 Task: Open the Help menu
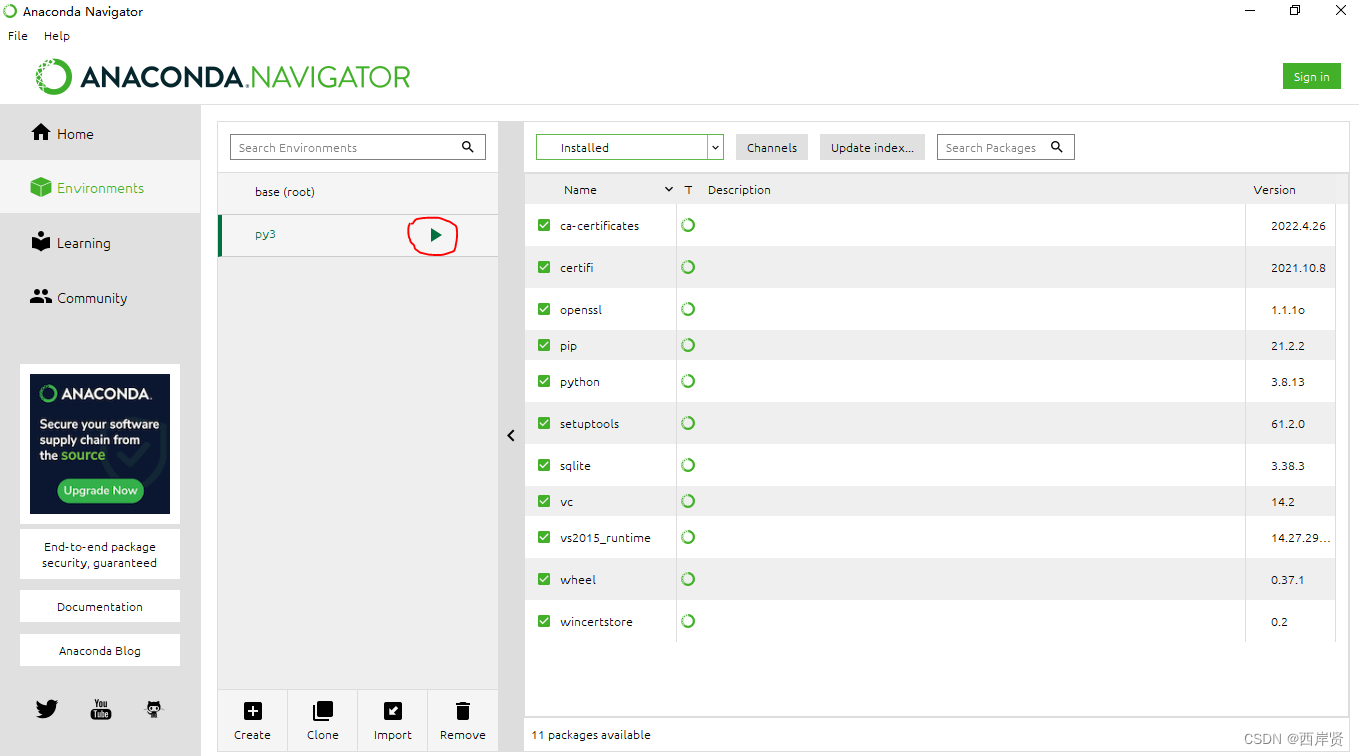57,35
